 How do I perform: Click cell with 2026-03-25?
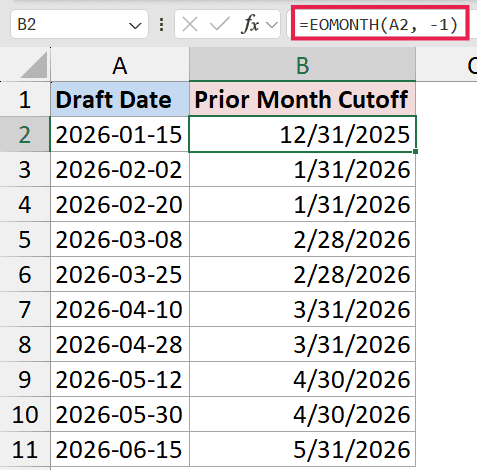point(120,274)
